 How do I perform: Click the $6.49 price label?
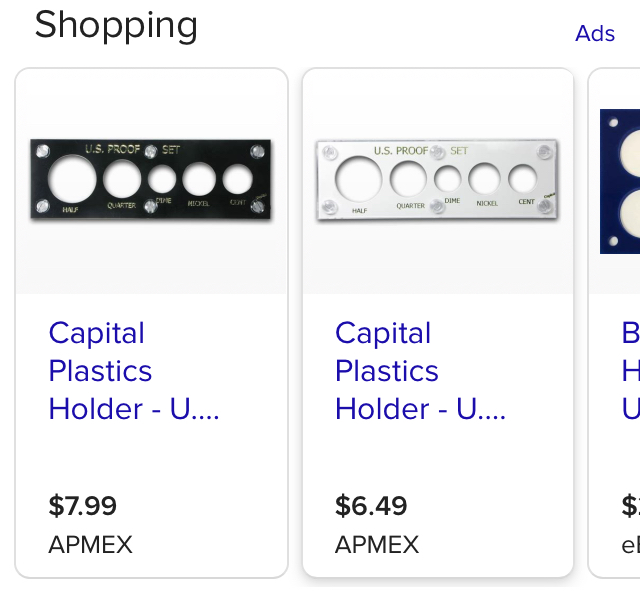(x=371, y=506)
